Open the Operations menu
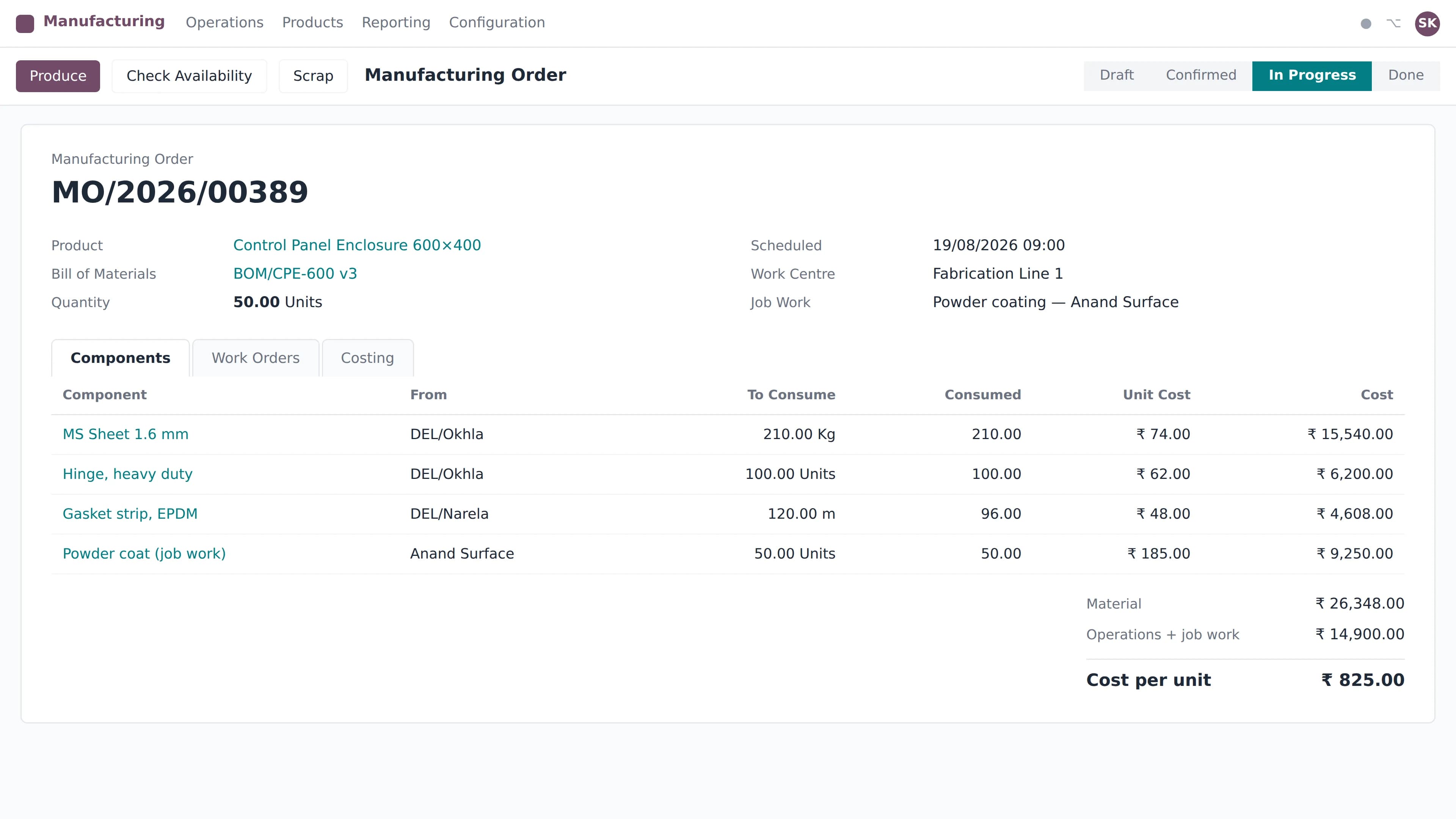The image size is (1456, 819). click(224, 23)
